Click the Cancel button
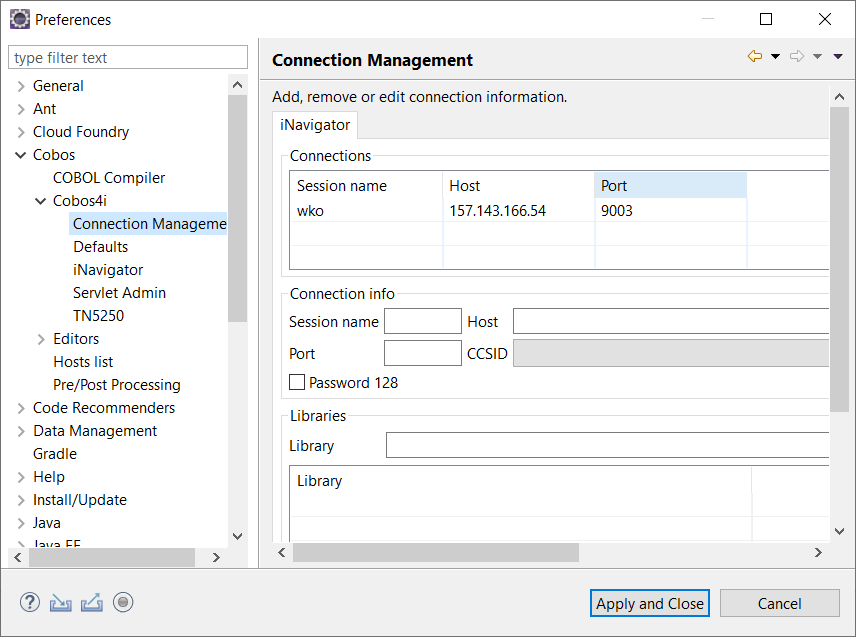Viewport: 856px width, 637px height. point(780,603)
